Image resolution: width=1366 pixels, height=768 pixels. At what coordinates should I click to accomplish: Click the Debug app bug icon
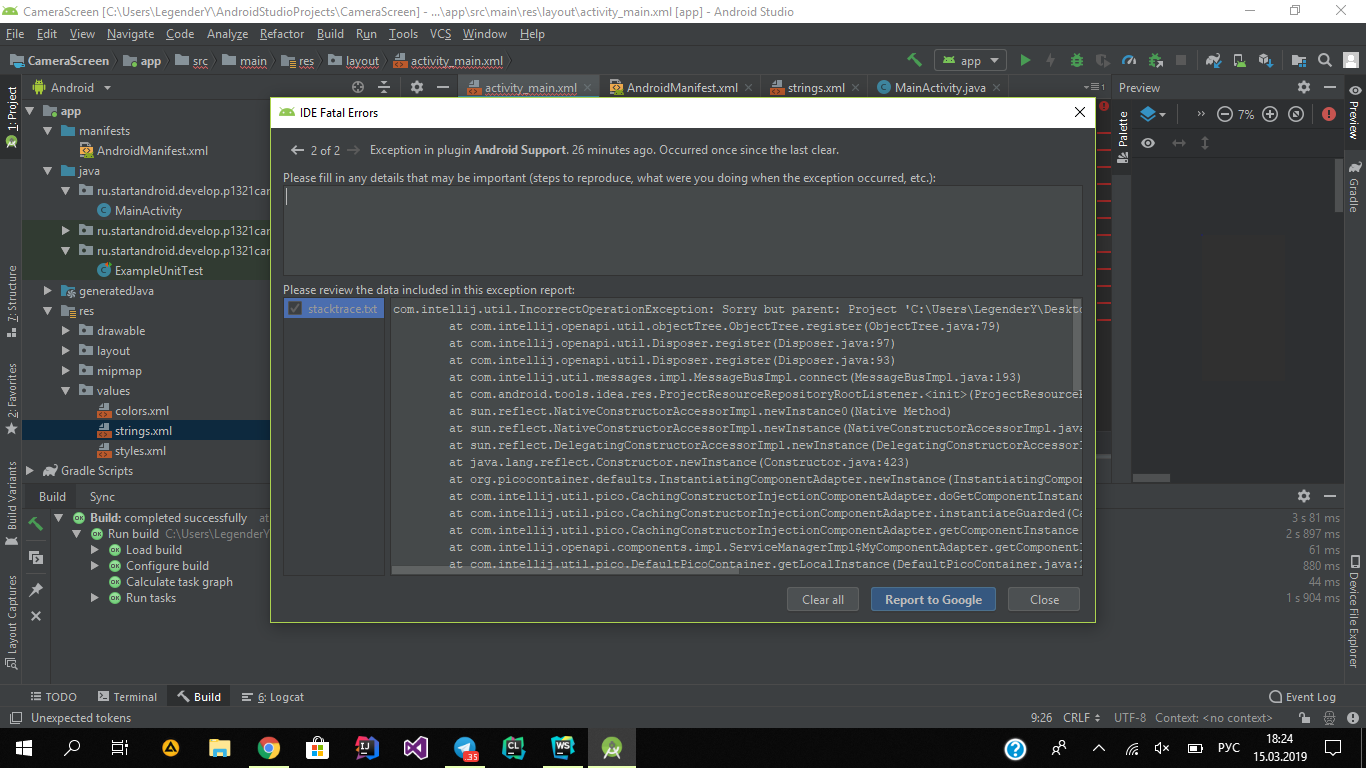tap(1077, 60)
